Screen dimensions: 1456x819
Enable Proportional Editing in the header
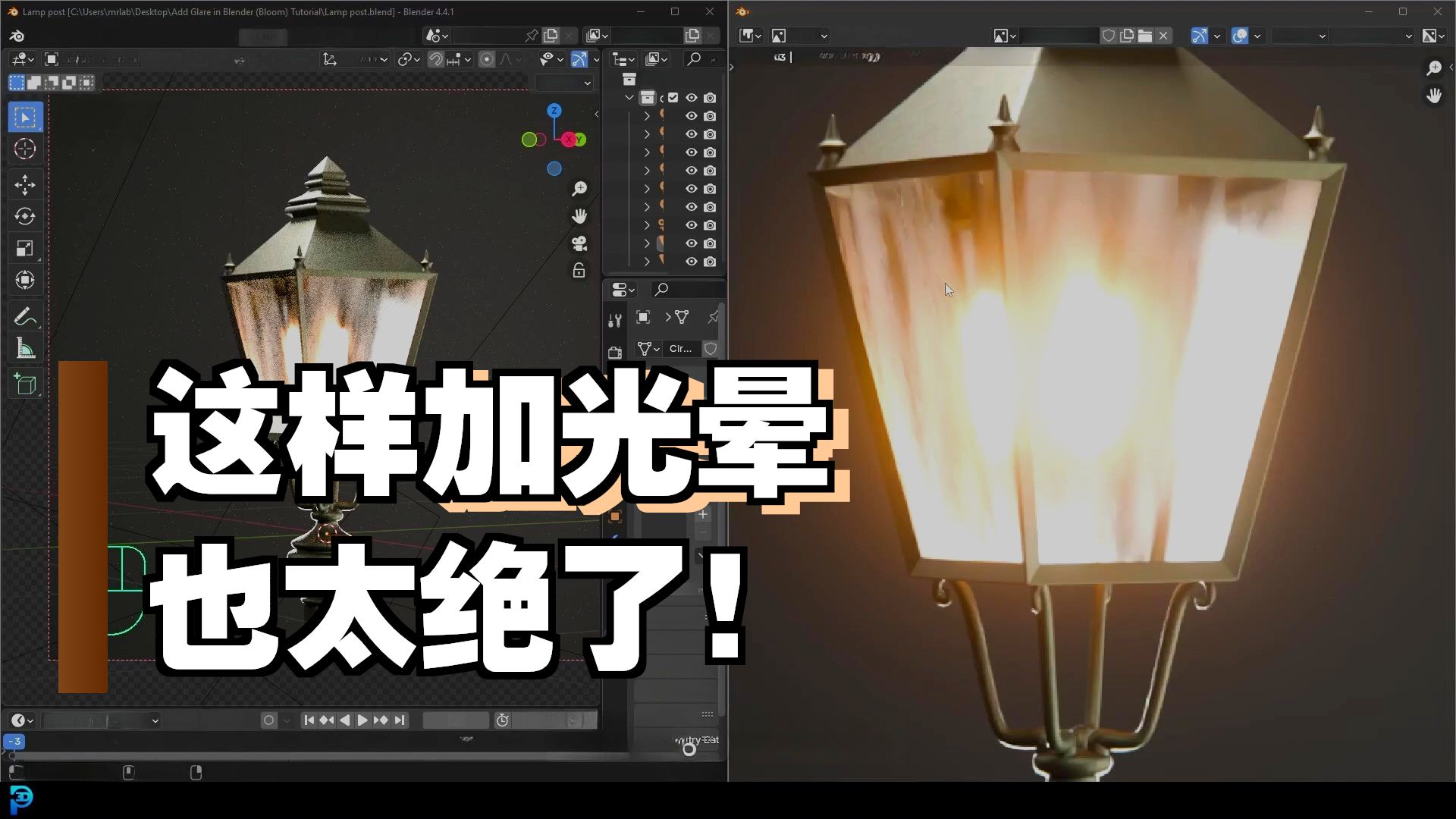pos(486,58)
